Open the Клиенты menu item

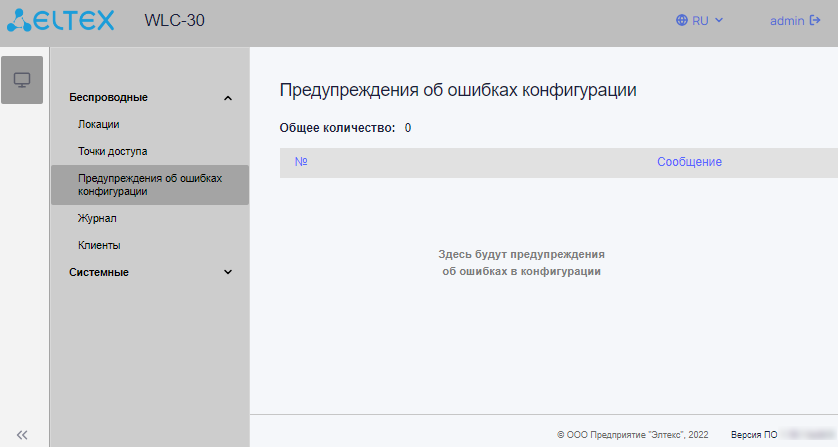(x=99, y=245)
